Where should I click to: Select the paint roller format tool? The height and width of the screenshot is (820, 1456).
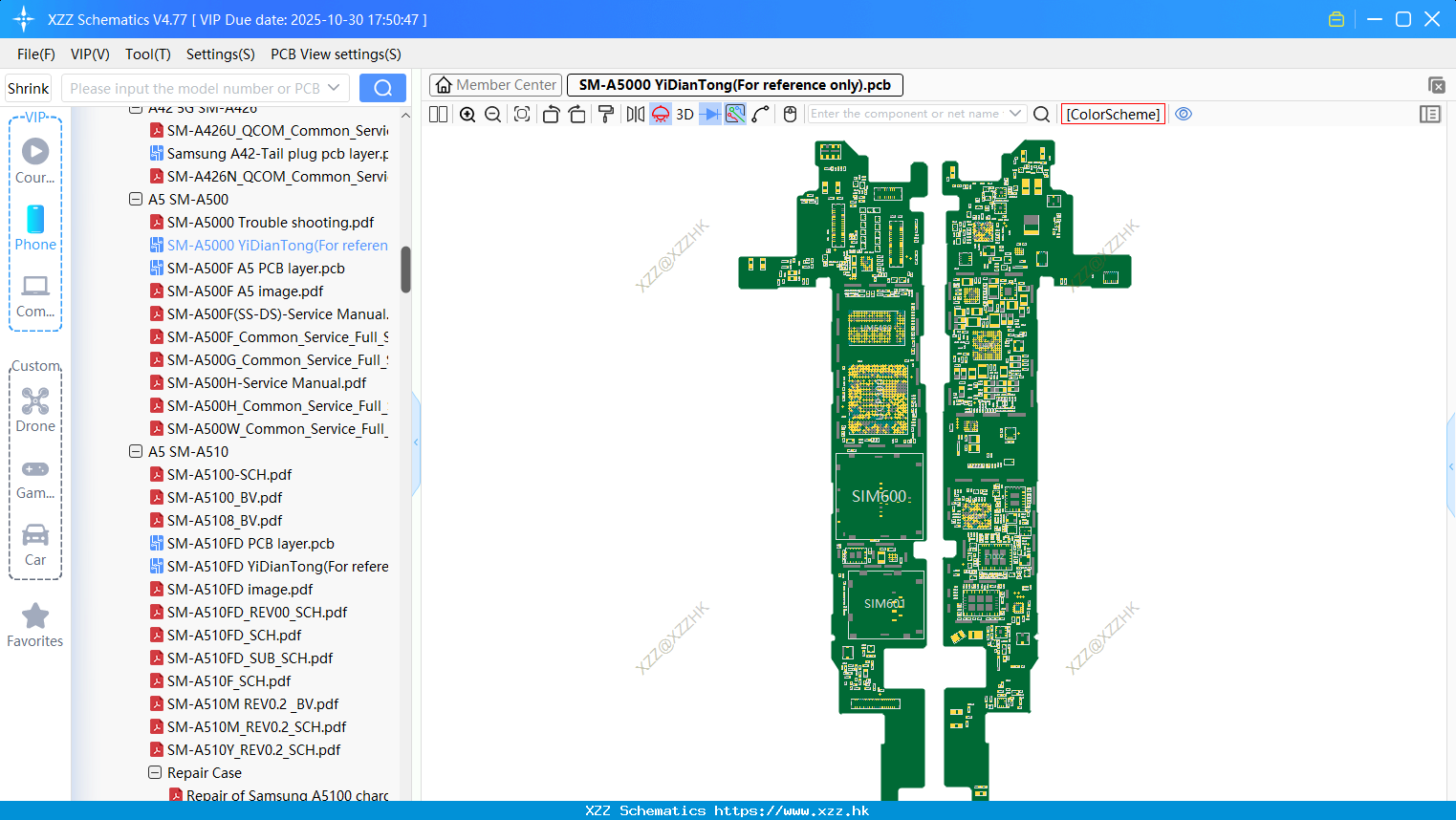point(606,115)
